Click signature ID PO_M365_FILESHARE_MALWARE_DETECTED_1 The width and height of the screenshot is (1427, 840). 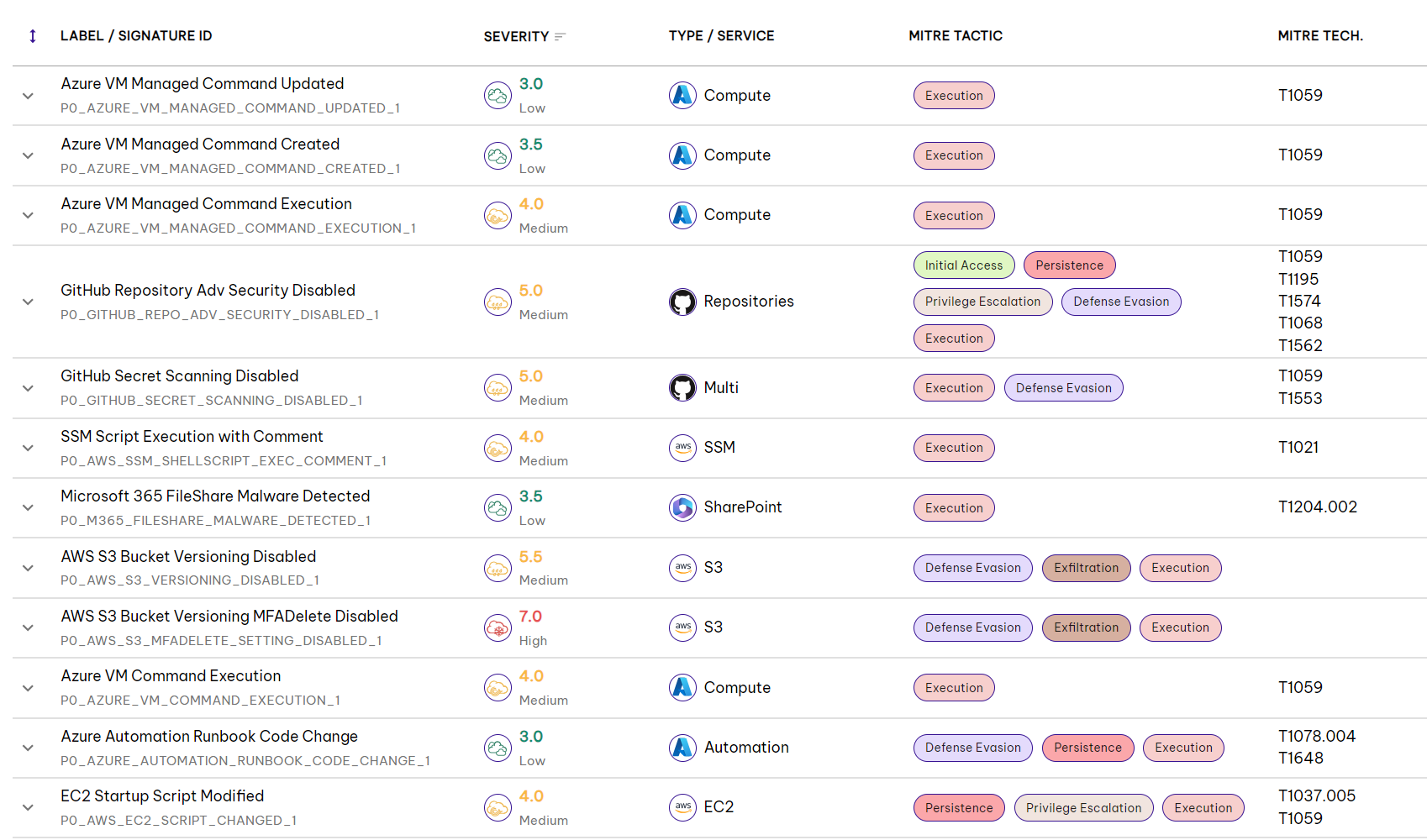[x=215, y=521]
